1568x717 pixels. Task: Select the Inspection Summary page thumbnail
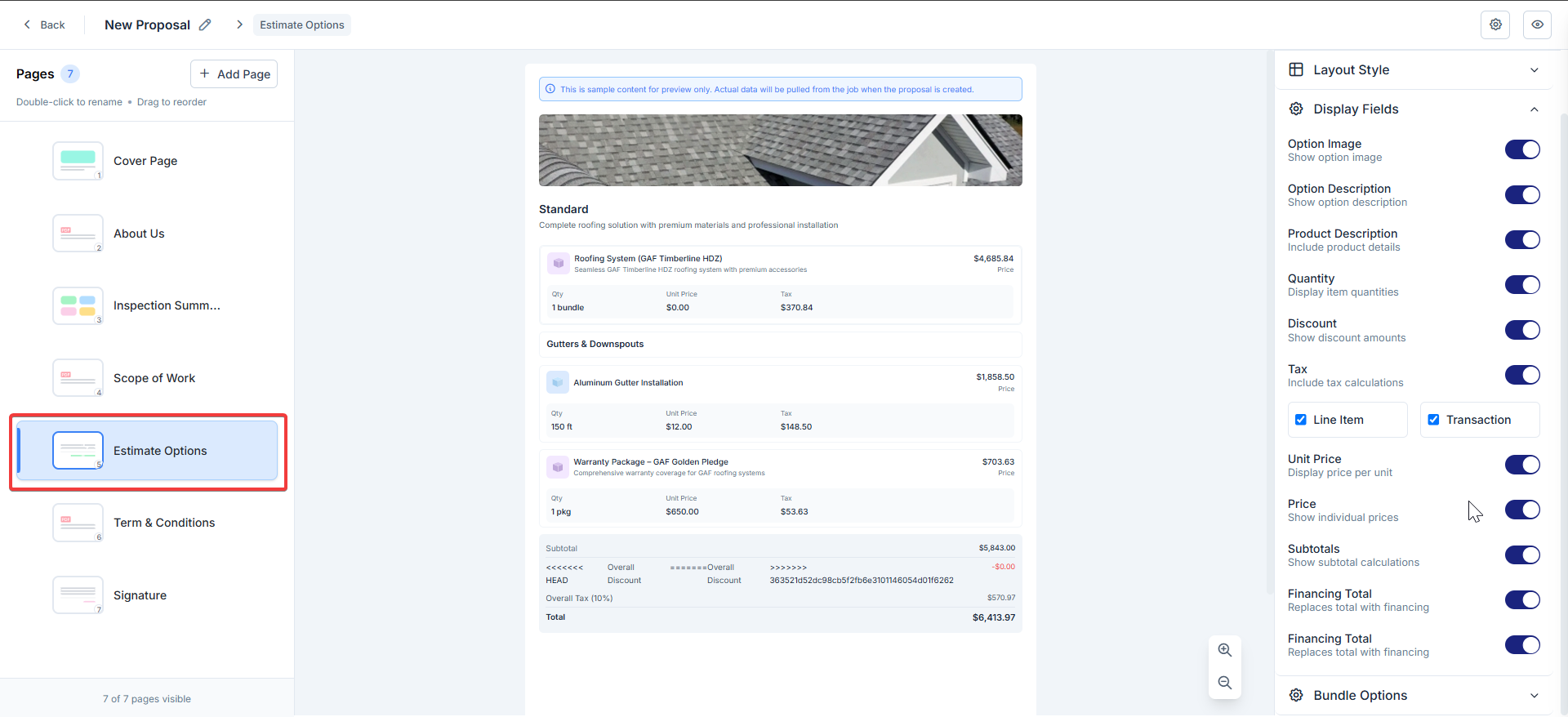[78, 305]
